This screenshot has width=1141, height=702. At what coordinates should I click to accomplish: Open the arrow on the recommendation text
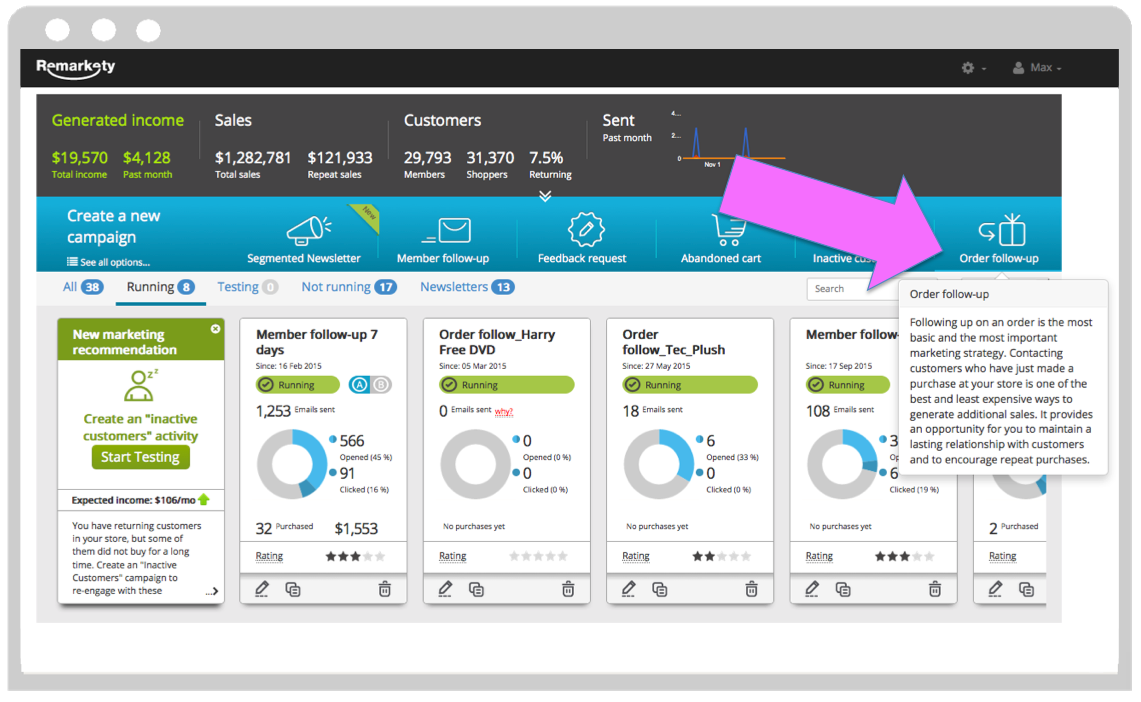212,591
